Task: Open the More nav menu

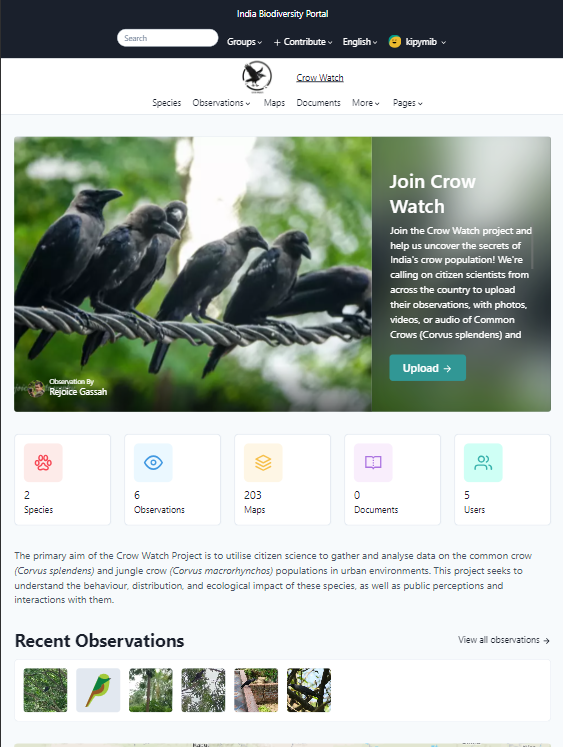Action: pyautogui.click(x=366, y=103)
